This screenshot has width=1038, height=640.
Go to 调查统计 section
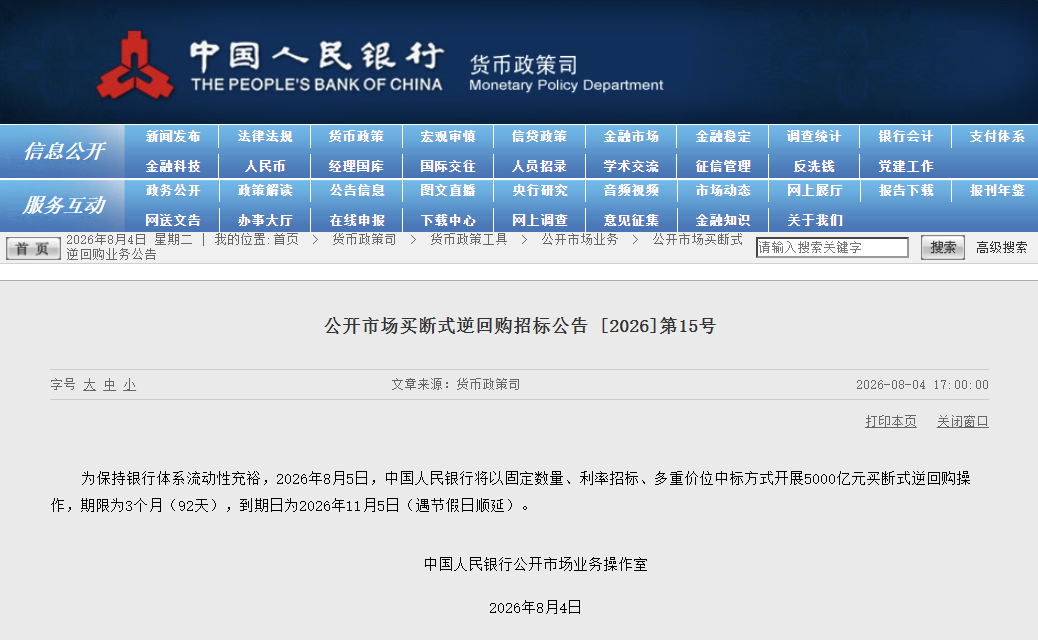(x=814, y=136)
